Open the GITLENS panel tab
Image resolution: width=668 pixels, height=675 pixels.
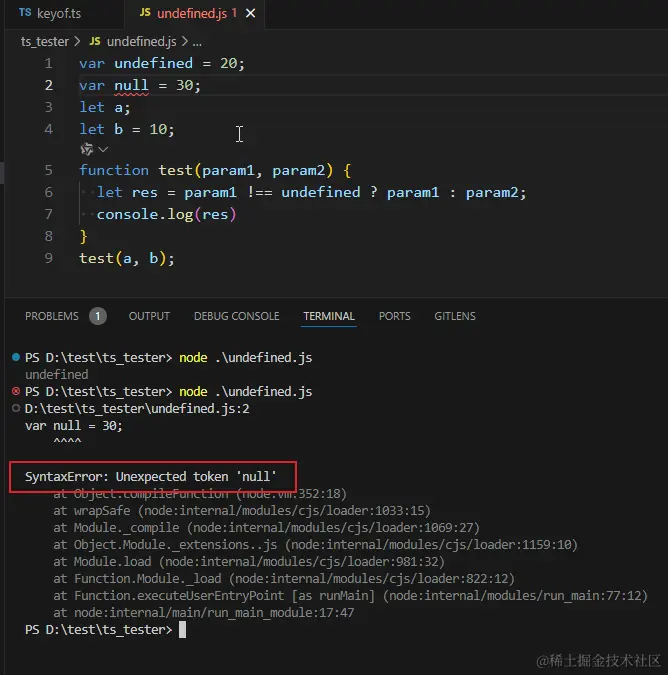click(455, 316)
